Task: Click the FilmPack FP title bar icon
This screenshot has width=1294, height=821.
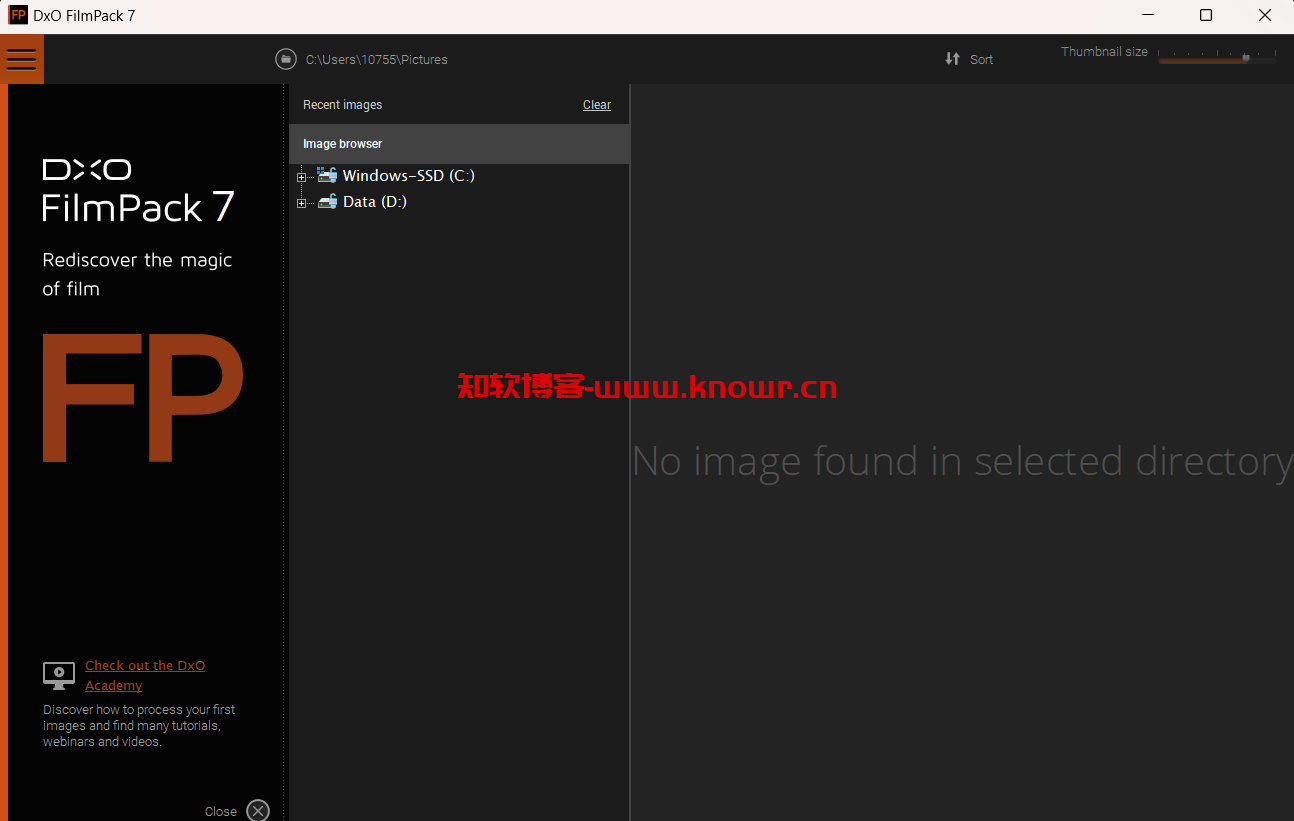Action: tap(18, 15)
